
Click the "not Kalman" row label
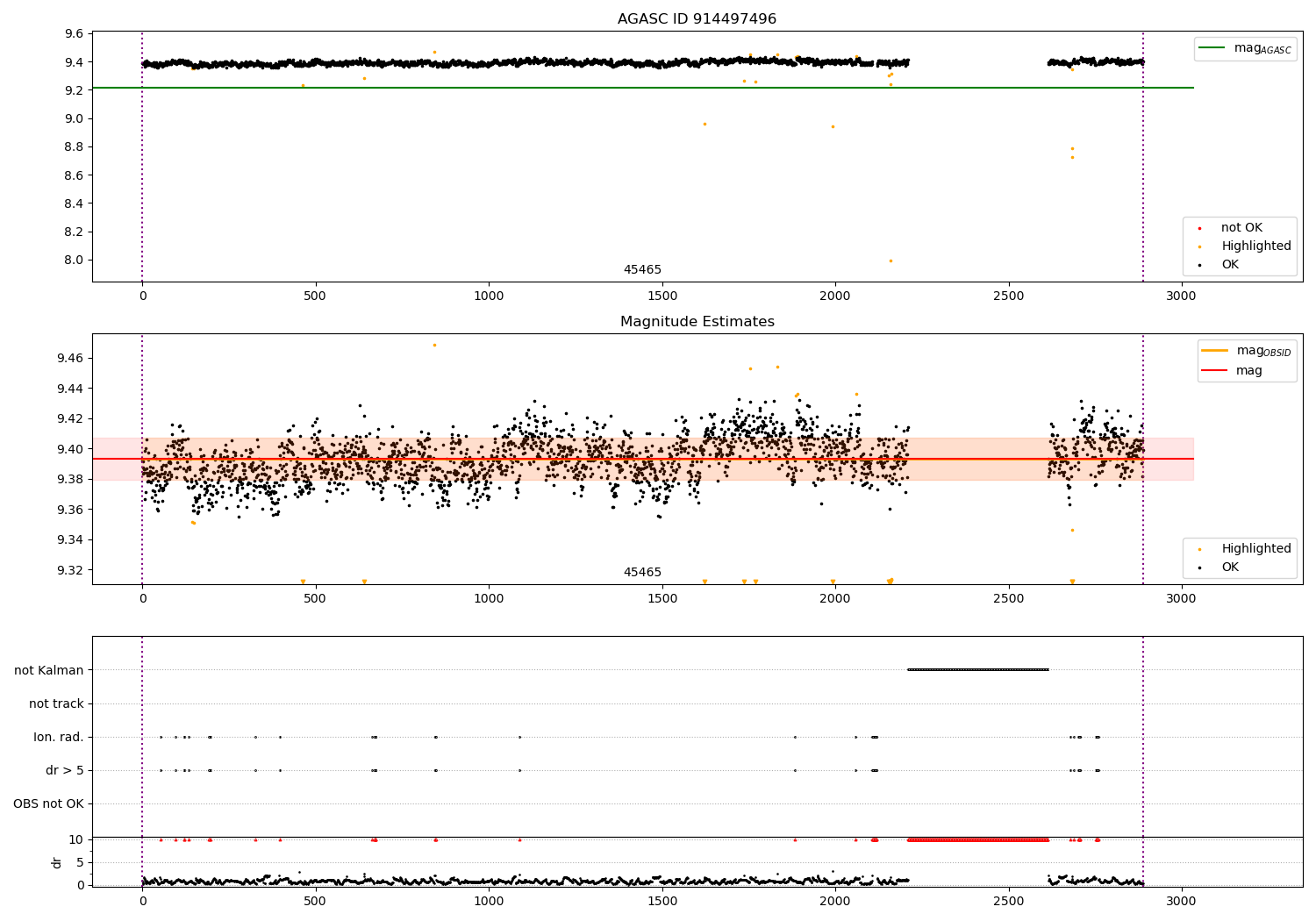click(49, 670)
